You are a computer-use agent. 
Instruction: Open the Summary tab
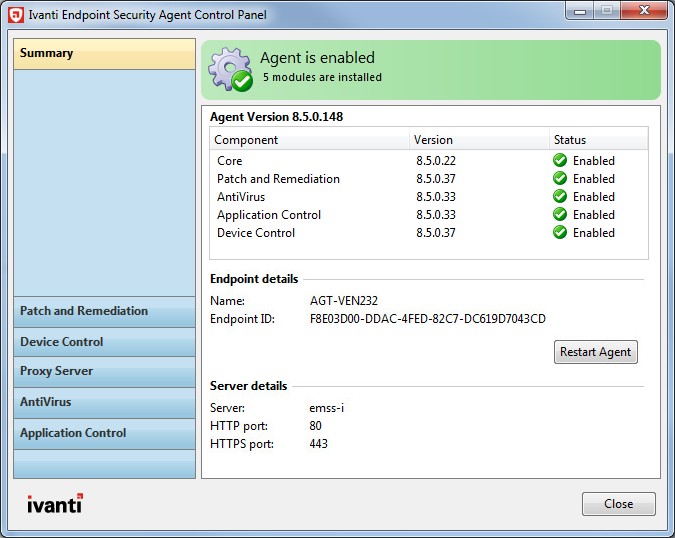pyautogui.click(x=104, y=54)
